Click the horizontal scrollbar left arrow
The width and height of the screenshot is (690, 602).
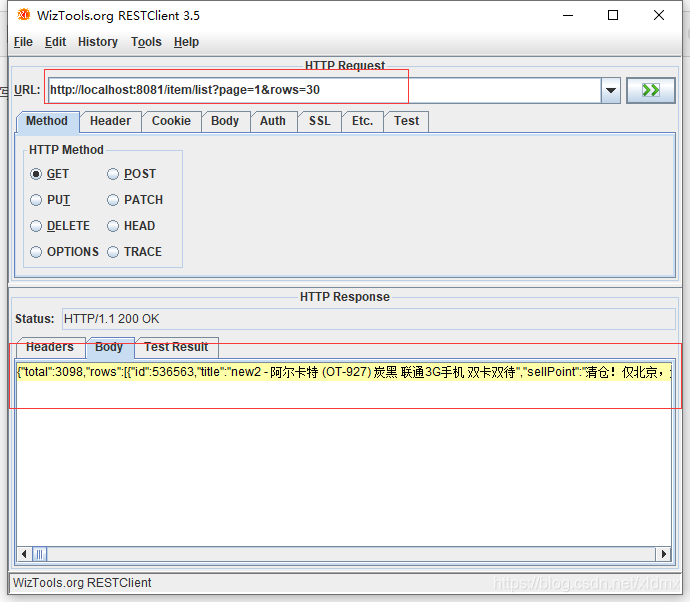pyautogui.click(x=24, y=554)
